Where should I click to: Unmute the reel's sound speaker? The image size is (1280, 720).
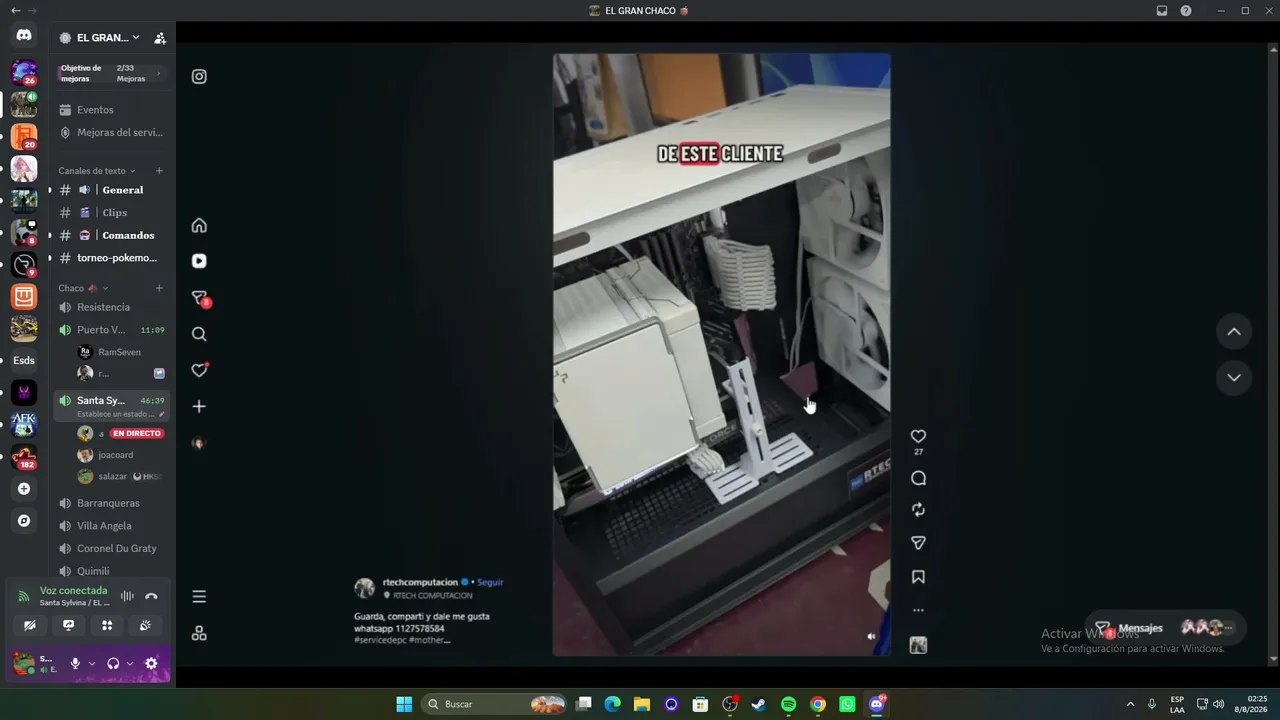871,636
